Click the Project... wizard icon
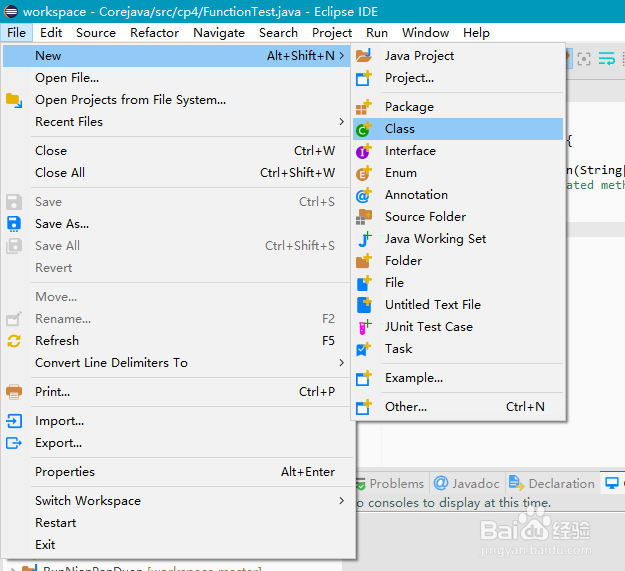The width and height of the screenshot is (625, 571). point(364,78)
